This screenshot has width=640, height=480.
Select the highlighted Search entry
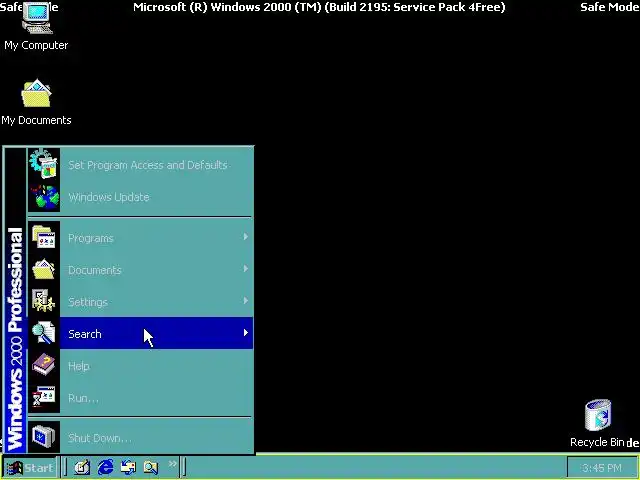pos(140,333)
